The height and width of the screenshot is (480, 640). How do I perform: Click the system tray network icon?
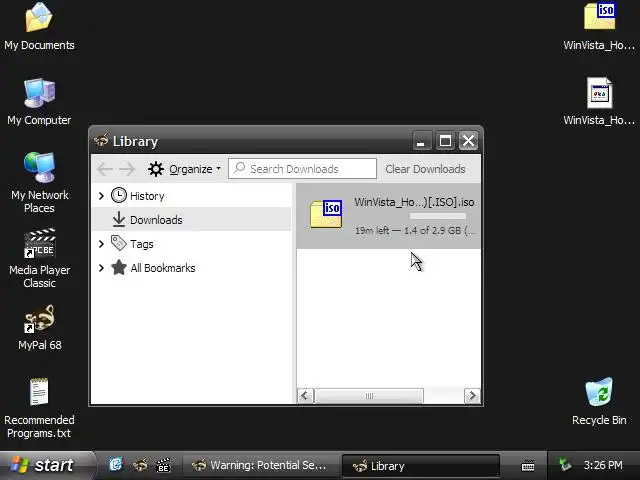(565, 464)
